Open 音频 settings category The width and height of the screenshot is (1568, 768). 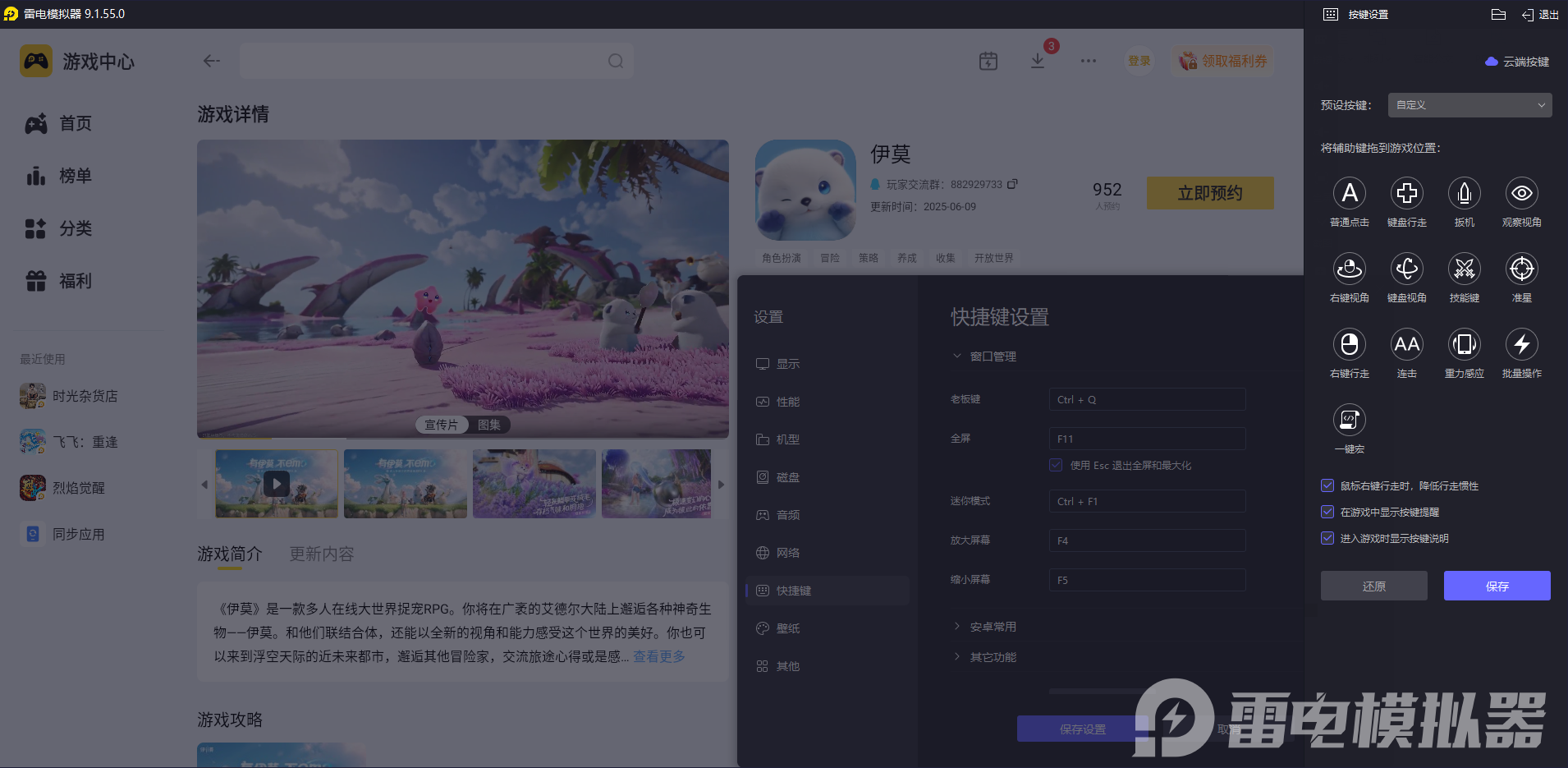(828, 515)
